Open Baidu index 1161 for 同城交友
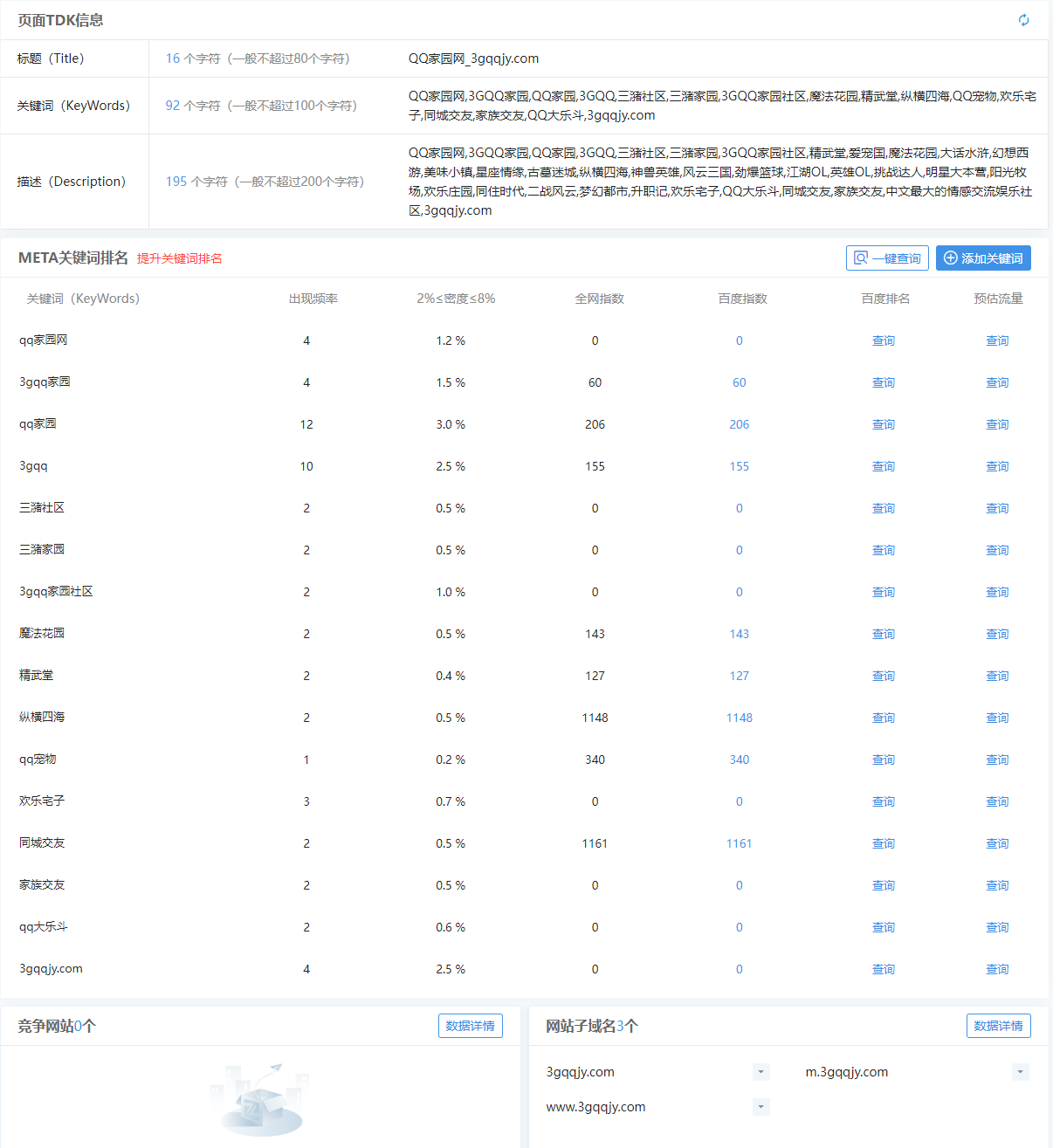 coord(740,843)
